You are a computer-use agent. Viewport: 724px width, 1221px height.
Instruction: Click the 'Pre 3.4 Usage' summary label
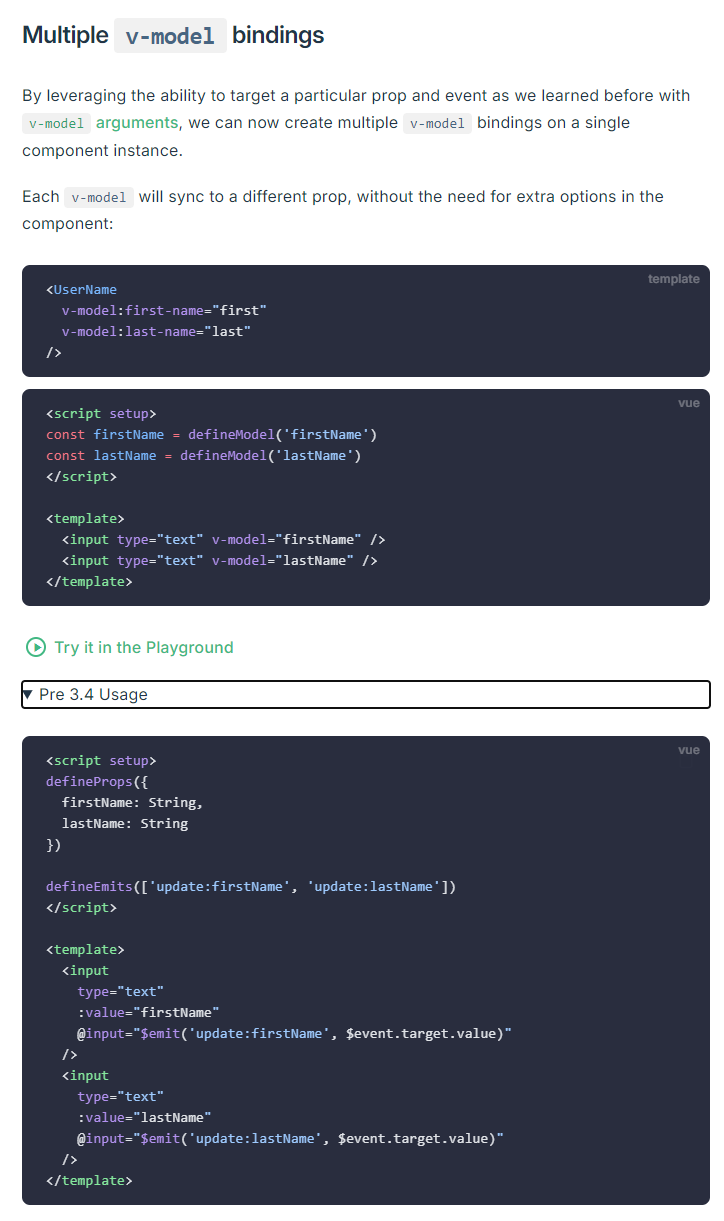93,694
